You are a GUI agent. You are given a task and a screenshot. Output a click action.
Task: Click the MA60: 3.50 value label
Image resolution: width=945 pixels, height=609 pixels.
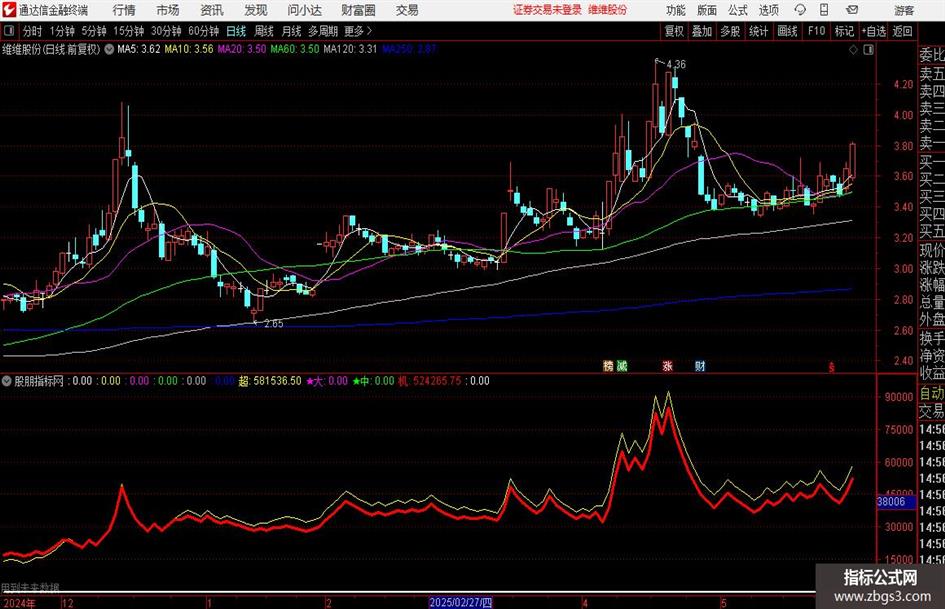click(x=295, y=49)
